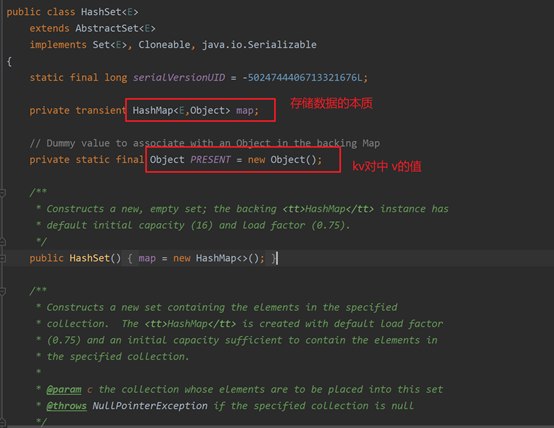
Task: Click 'Constructs a new, empty set' comment text
Action: (x=126, y=209)
